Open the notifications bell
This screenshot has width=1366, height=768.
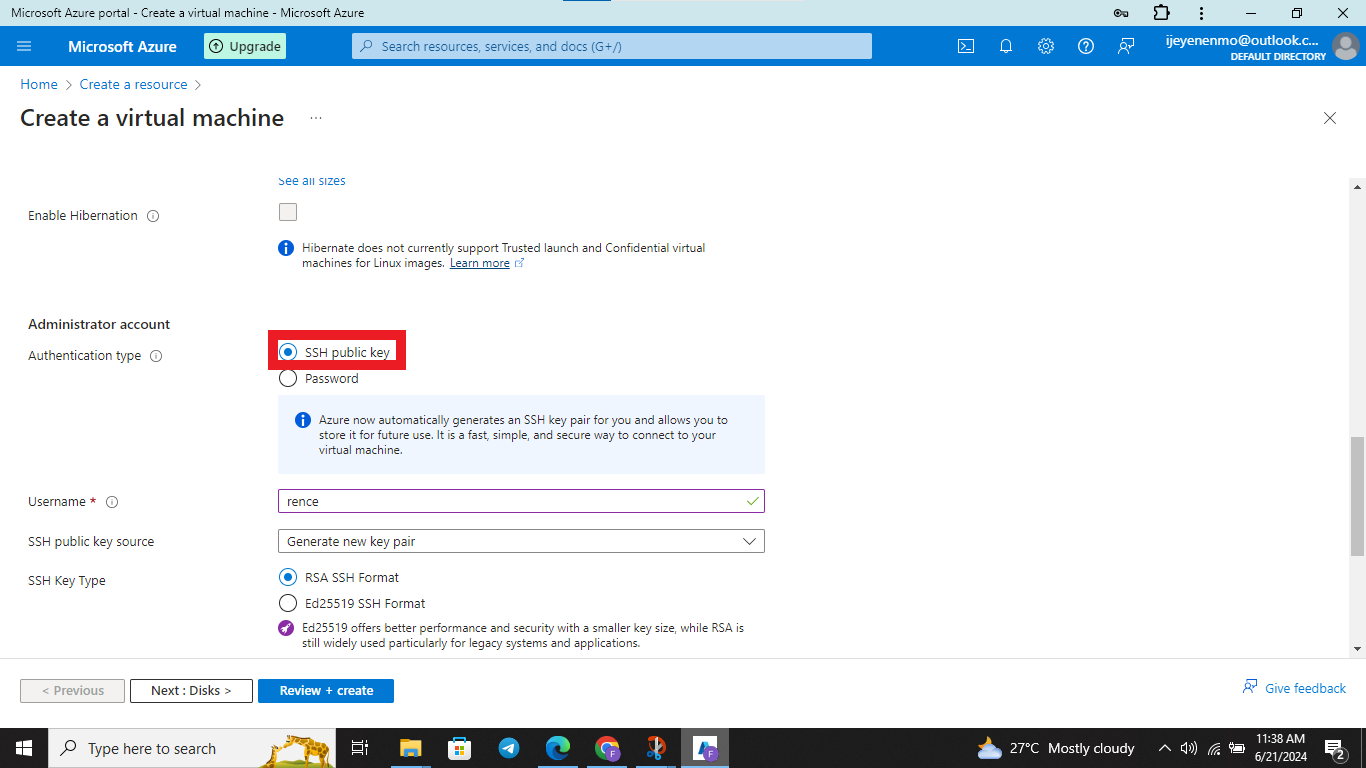click(1006, 46)
